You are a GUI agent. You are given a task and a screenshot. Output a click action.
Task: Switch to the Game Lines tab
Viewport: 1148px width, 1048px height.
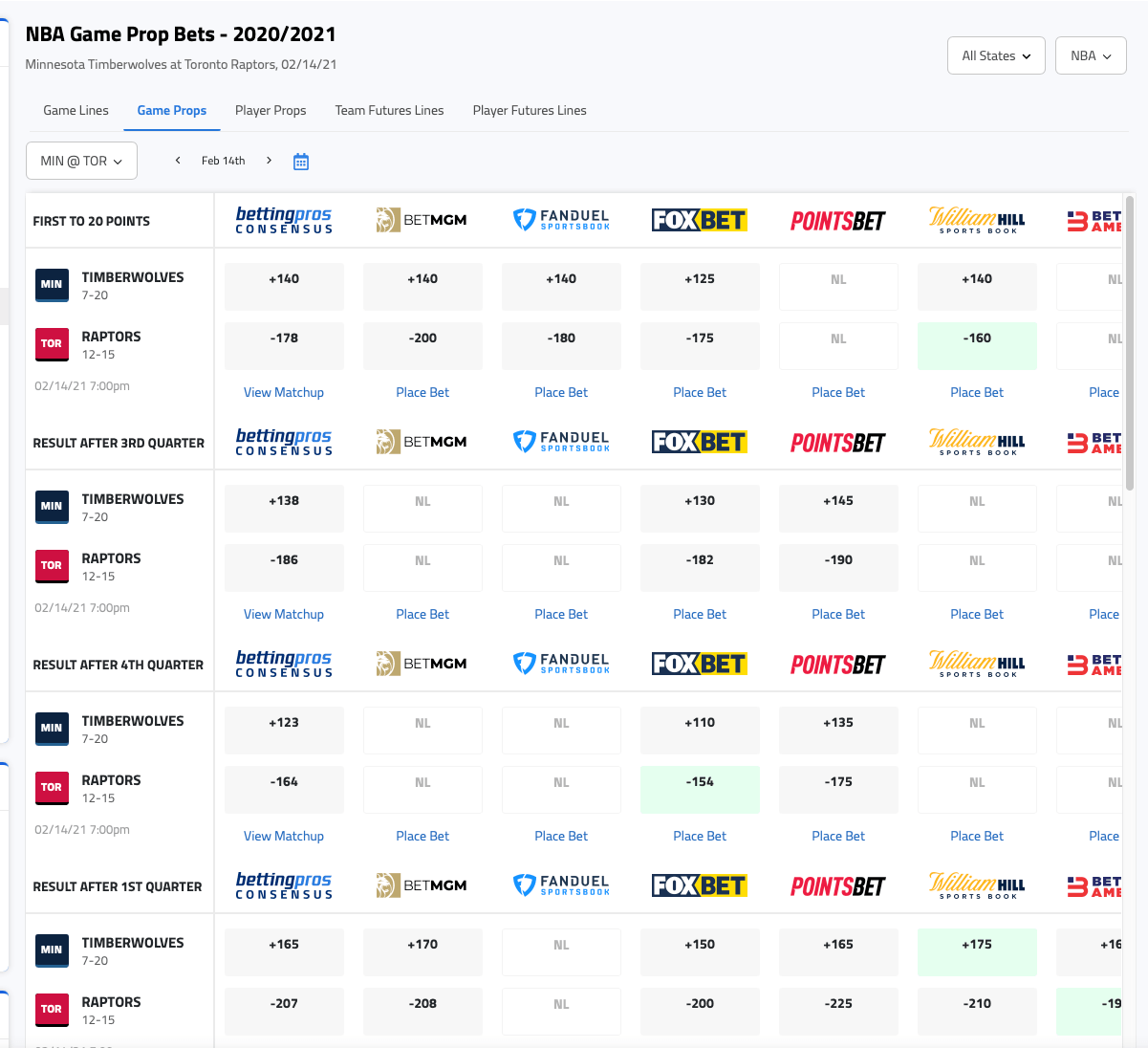76,110
